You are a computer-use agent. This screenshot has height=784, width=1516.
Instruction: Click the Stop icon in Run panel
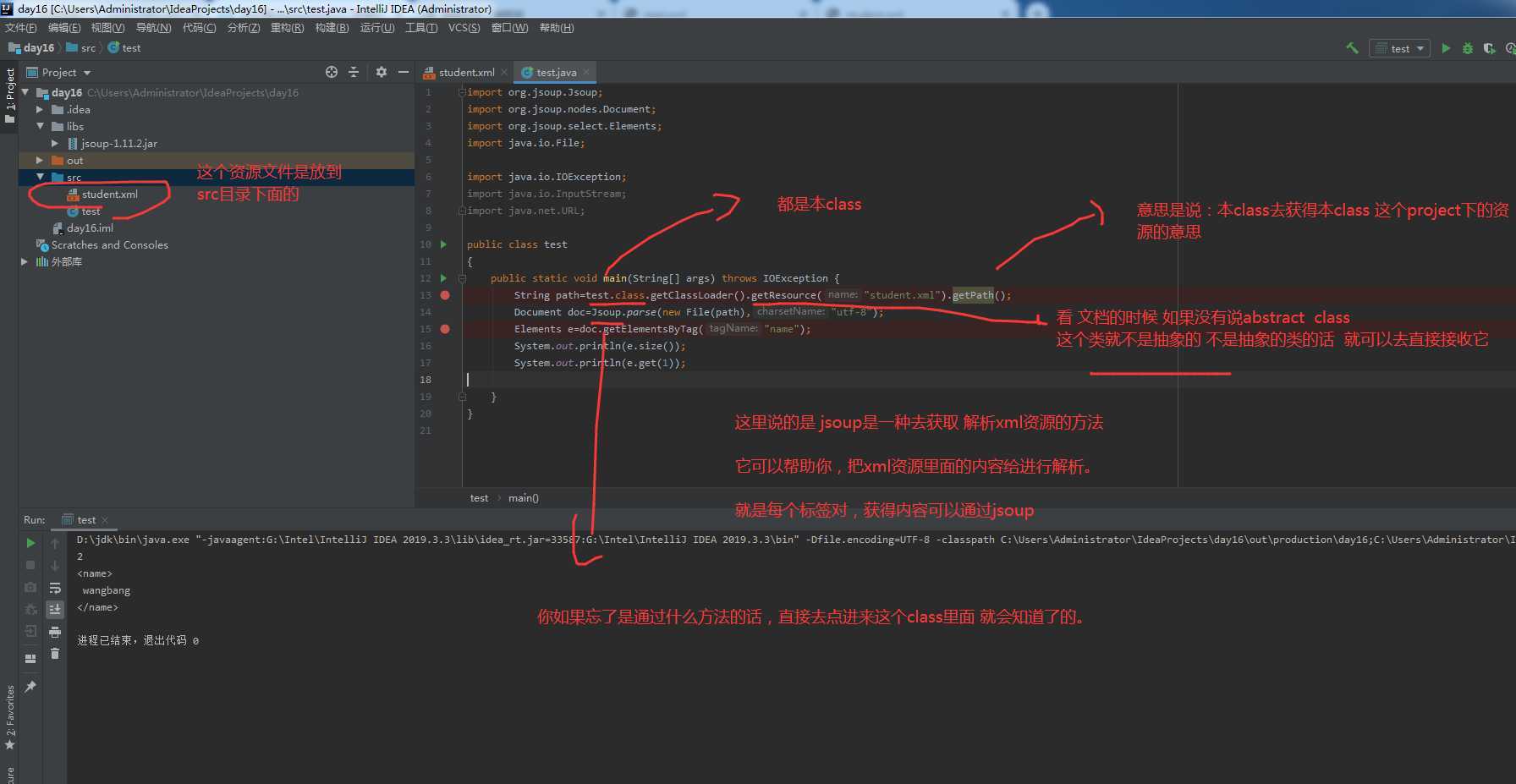pos(30,564)
